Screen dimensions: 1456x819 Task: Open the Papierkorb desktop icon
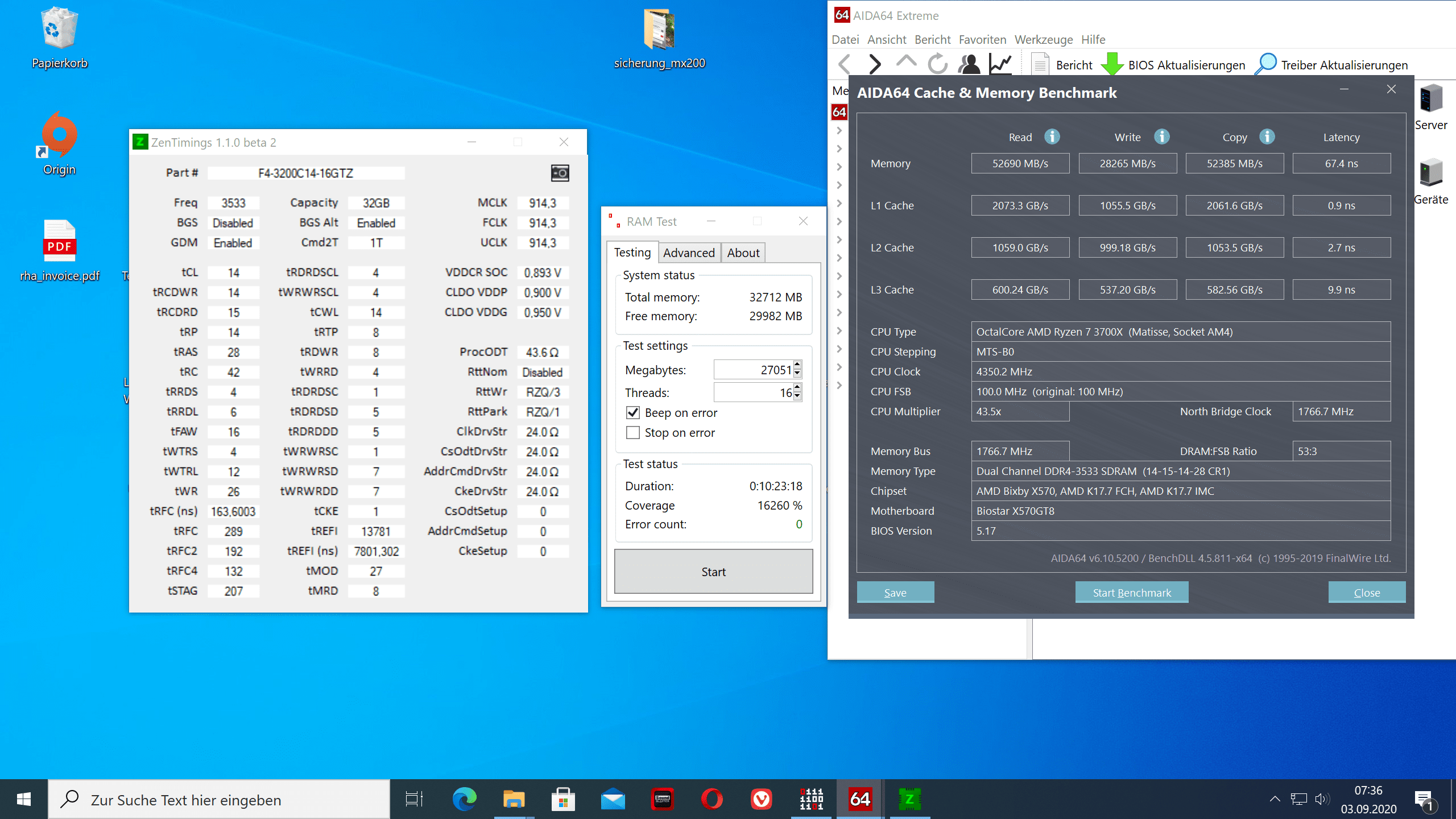(59, 38)
